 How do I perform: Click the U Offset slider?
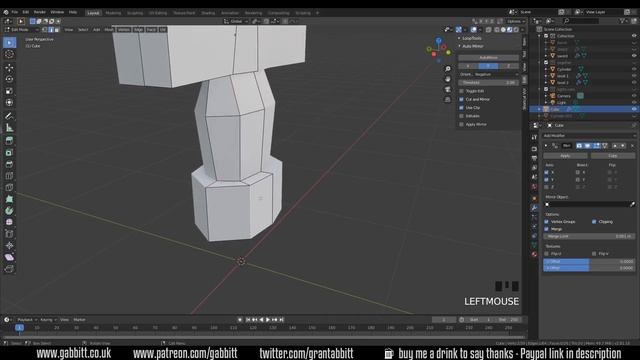point(589,261)
